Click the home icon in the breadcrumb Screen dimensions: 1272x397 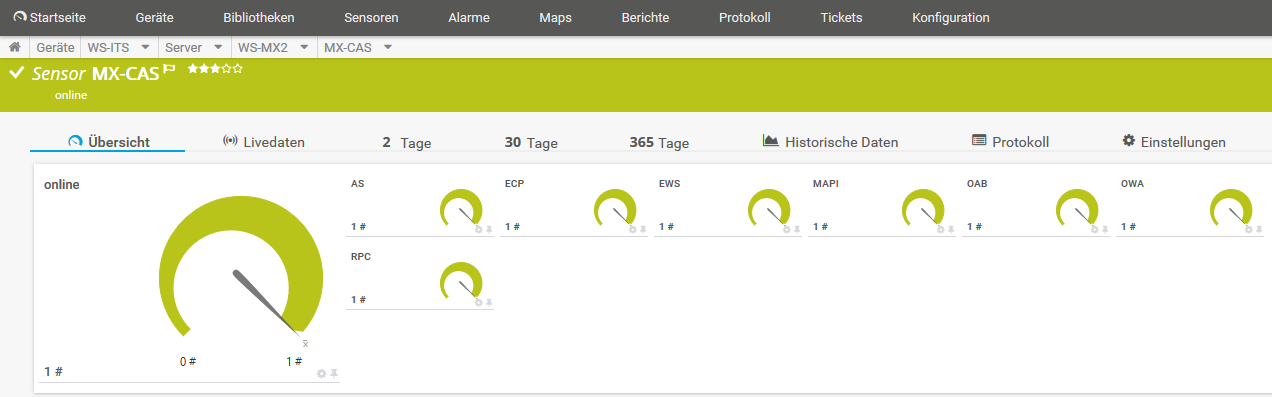coord(15,47)
